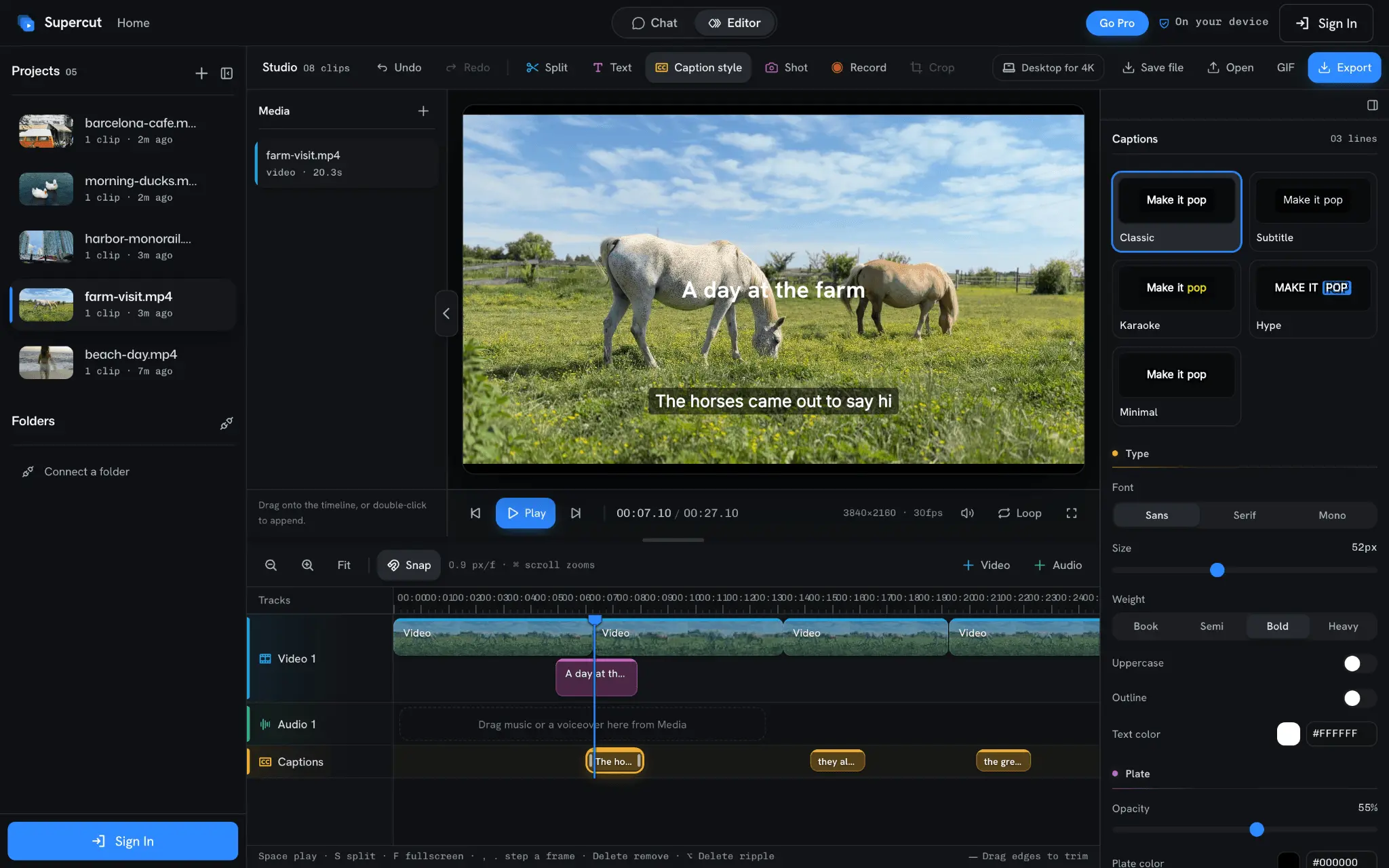
Task: Enable Loop playback
Action: click(1019, 513)
